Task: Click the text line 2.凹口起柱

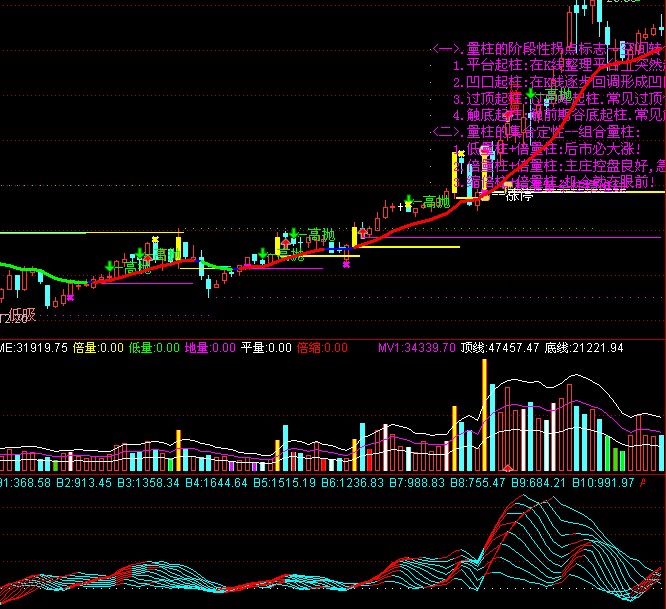Action: point(559,82)
